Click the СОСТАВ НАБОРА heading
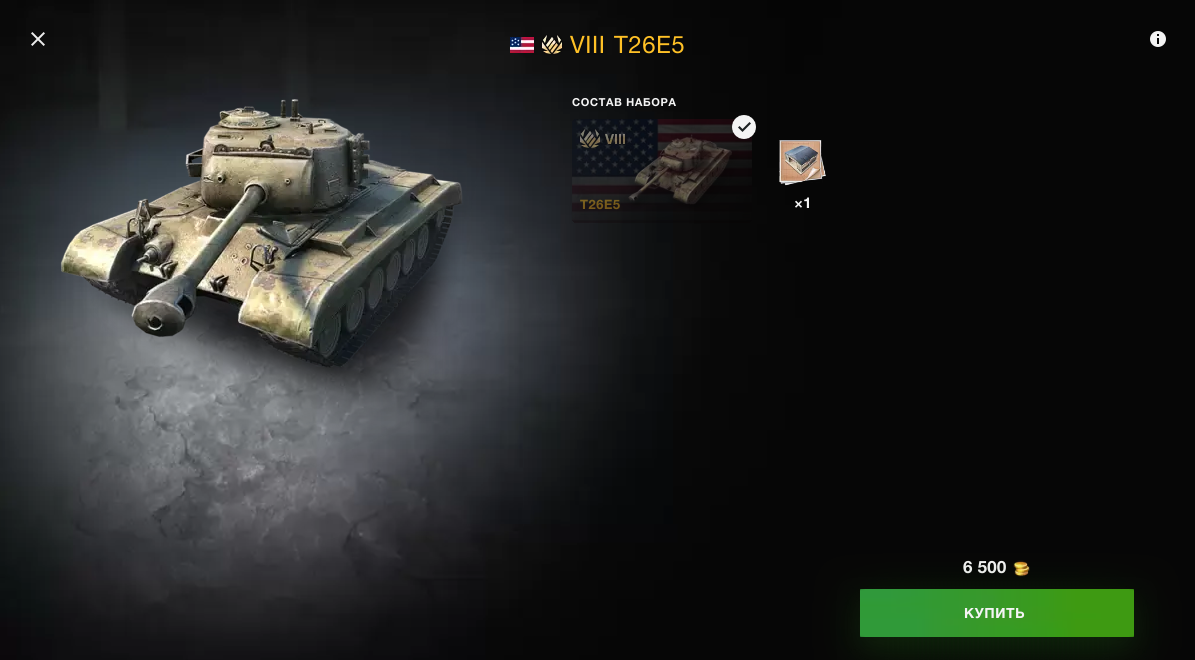The width and height of the screenshot is (1195, 660). 623,102
